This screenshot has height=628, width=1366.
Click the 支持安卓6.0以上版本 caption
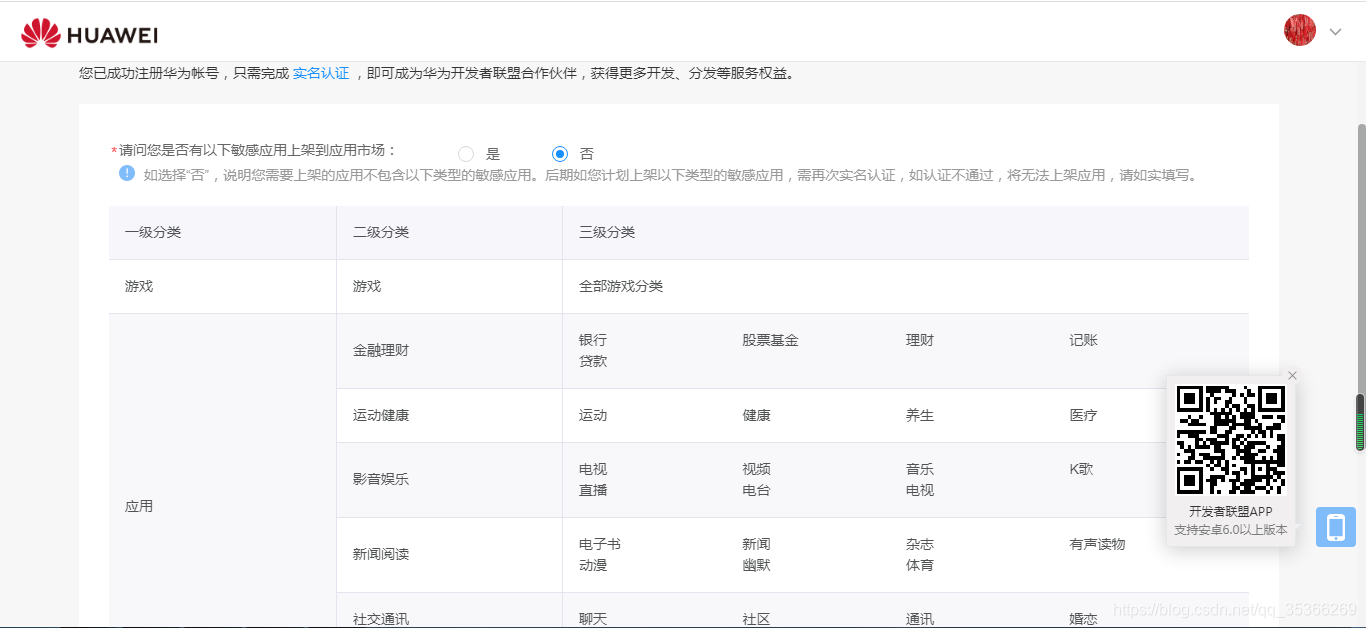coord(1231,530)
